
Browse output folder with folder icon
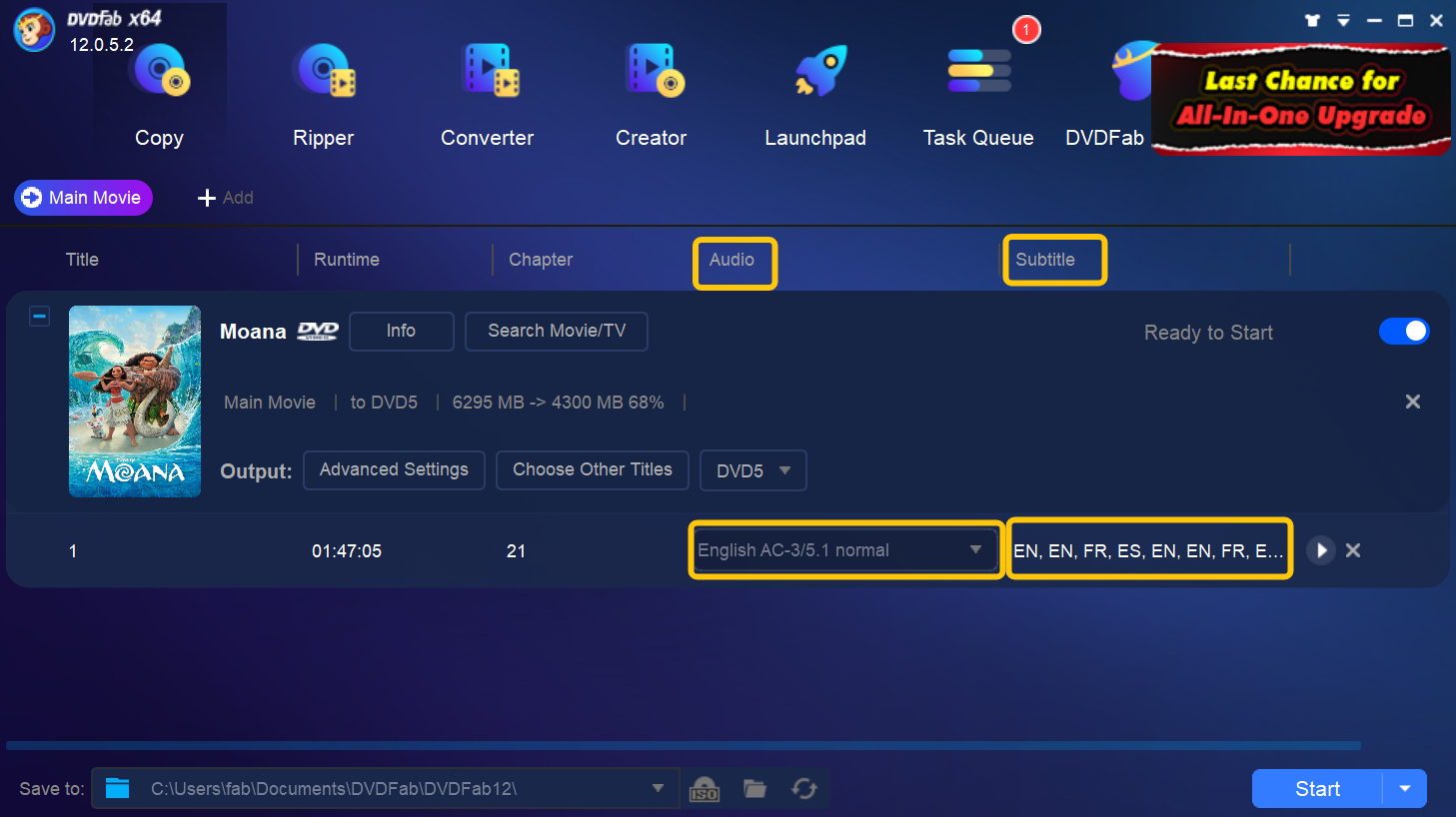pyautogui.click(x=754, y=789)
